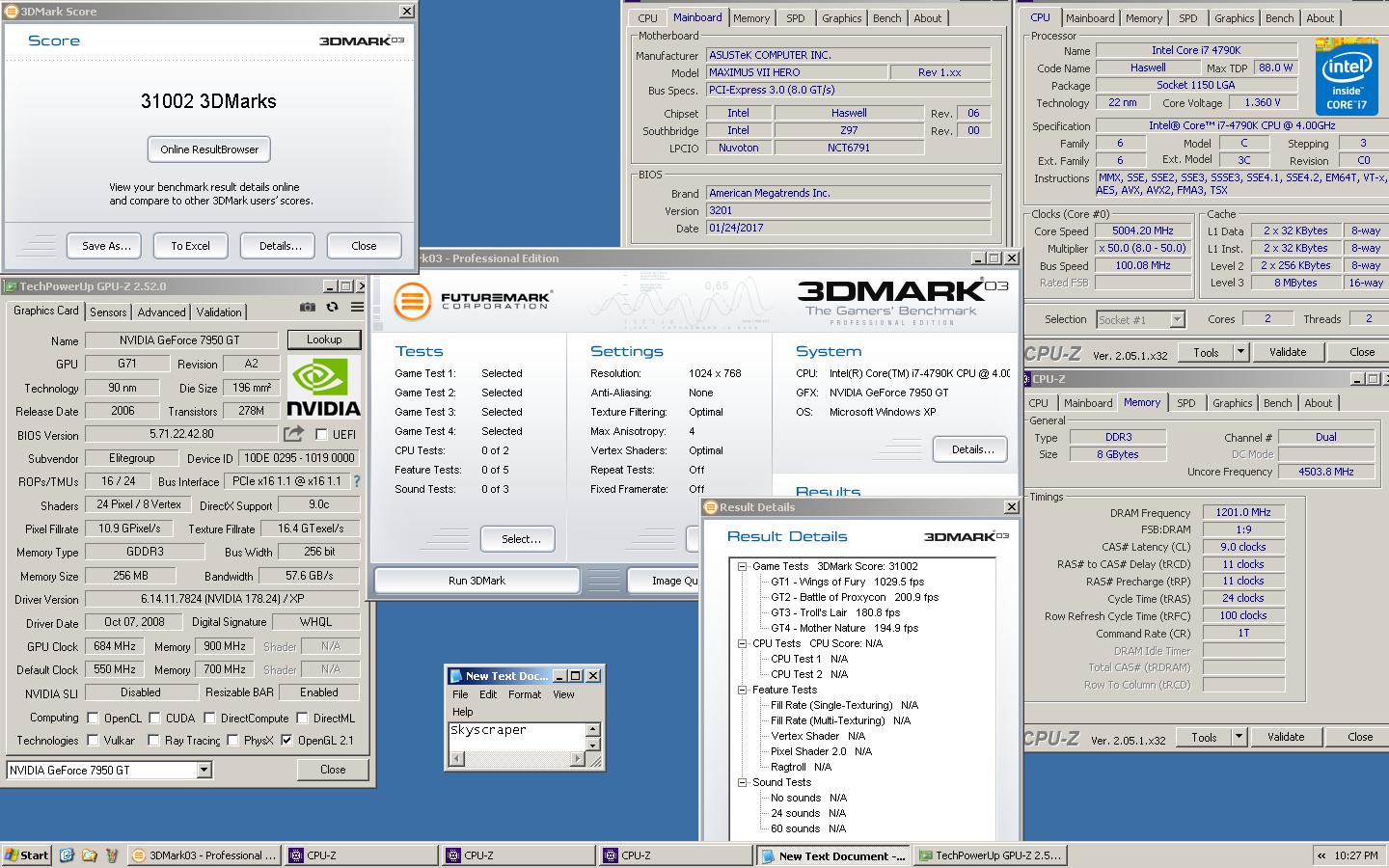Screen dimensions: 1389x868
Task: Activate New Text Document taskbar button
Action: [832, 855]
